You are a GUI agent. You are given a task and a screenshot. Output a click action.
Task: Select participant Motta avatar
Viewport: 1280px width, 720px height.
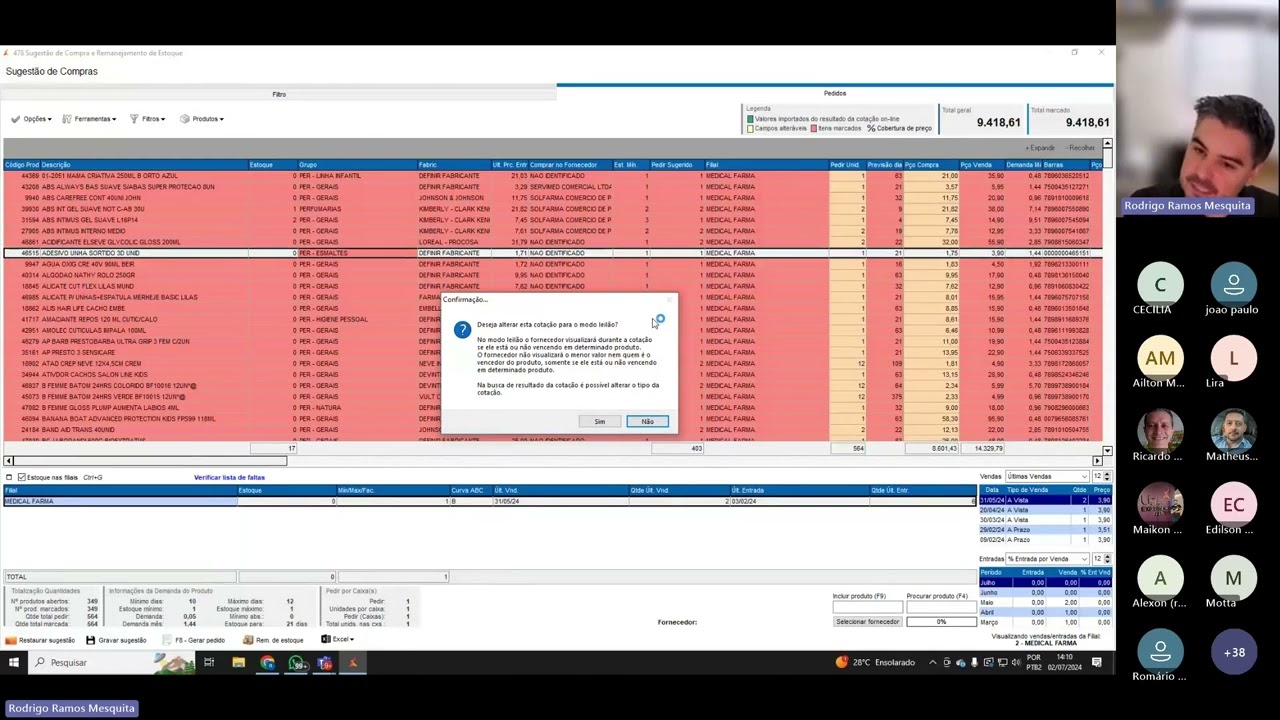[x=1234, y=578]
